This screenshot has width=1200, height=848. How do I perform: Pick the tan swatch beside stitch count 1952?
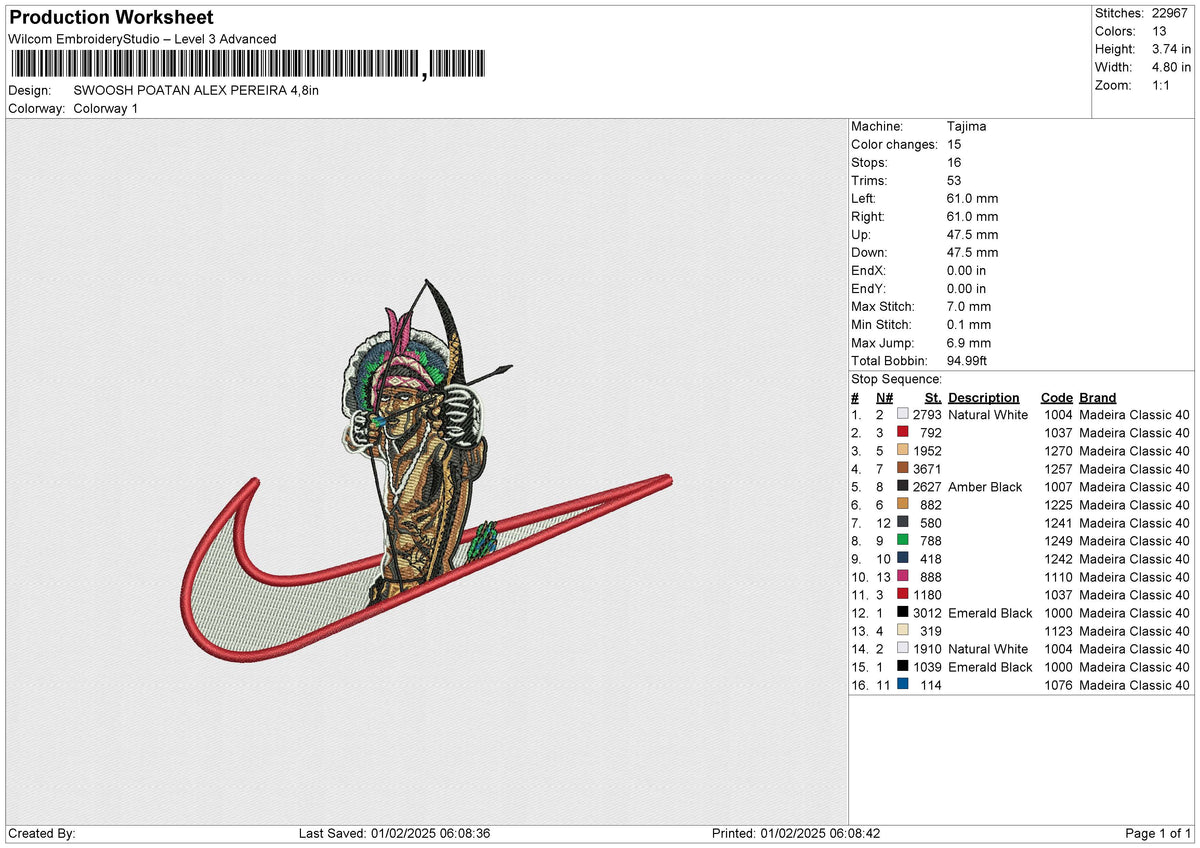click(903, 451)
